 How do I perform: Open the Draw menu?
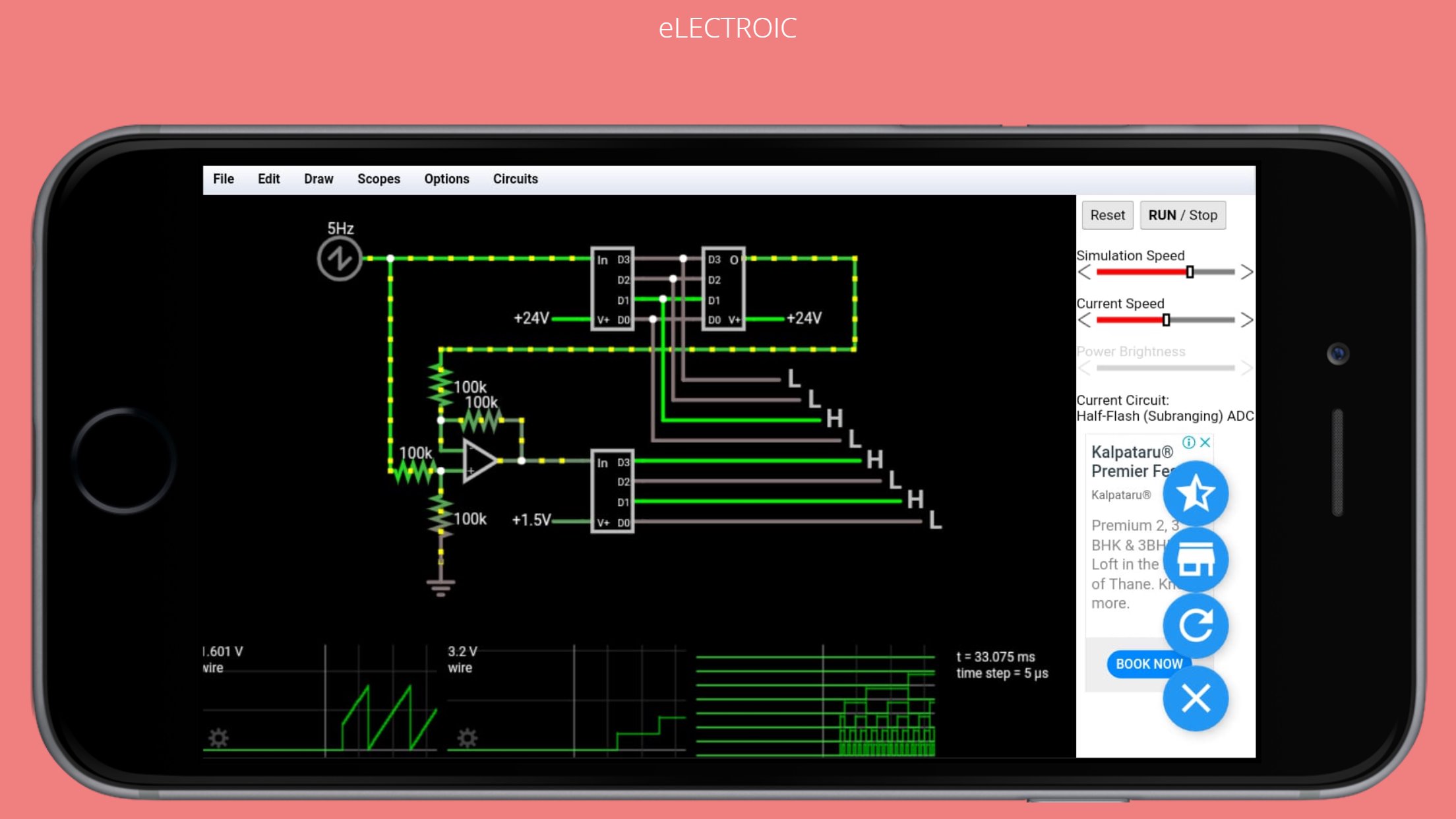pos(318,179)
